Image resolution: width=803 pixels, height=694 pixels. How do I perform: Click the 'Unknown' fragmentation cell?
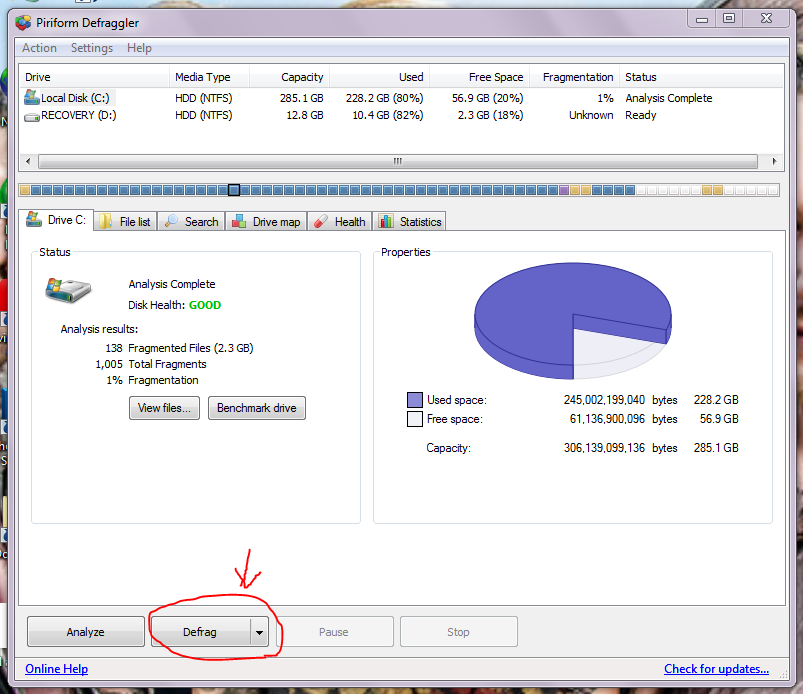click(591, 116)
